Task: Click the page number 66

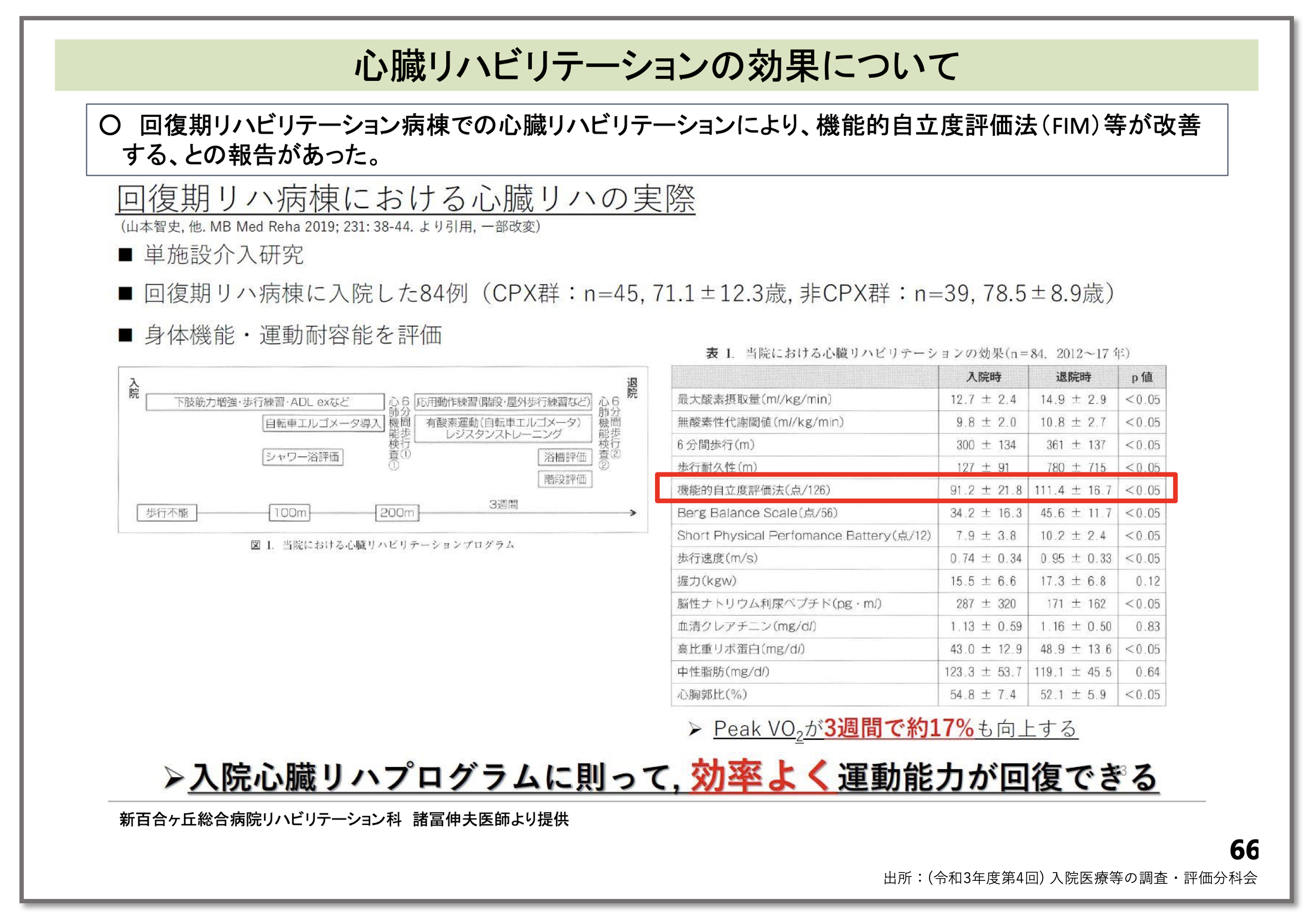Action: [1244, 849]
